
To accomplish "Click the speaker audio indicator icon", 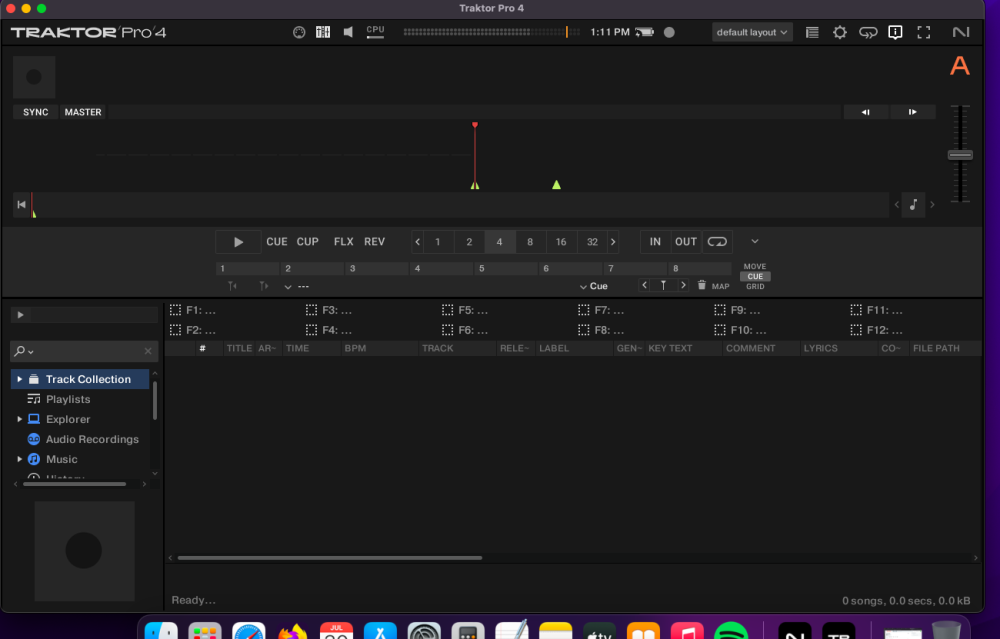I will point(348,32).
